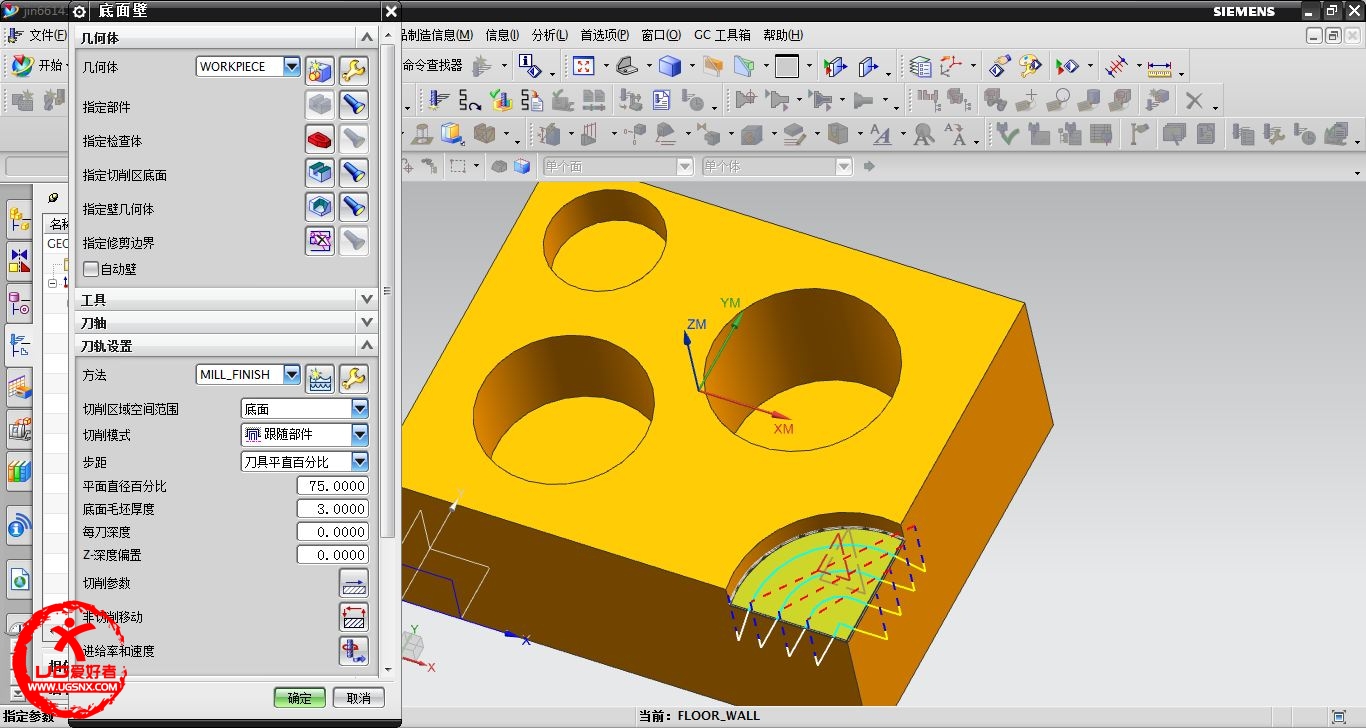Open the 切削模式 跟随部件 dropdown
Screen dimensions: 1366x728
coord(360,435)
